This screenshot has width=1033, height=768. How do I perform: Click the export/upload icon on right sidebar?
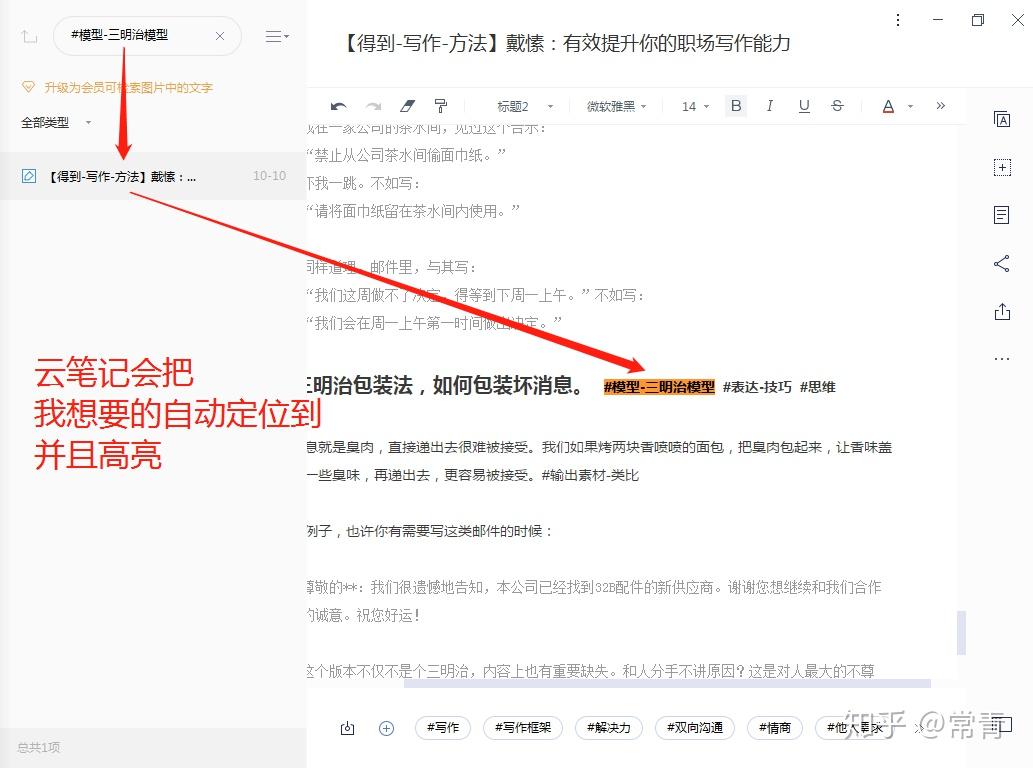click(x=1003, y=312)
